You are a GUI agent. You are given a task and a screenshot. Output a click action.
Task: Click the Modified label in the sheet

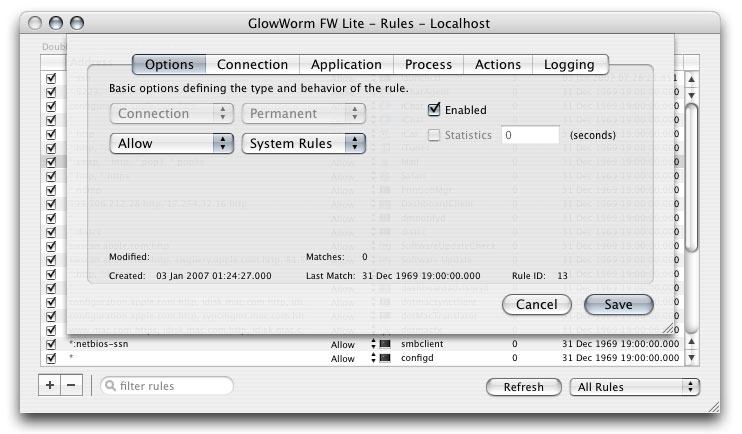click(129, 257)
